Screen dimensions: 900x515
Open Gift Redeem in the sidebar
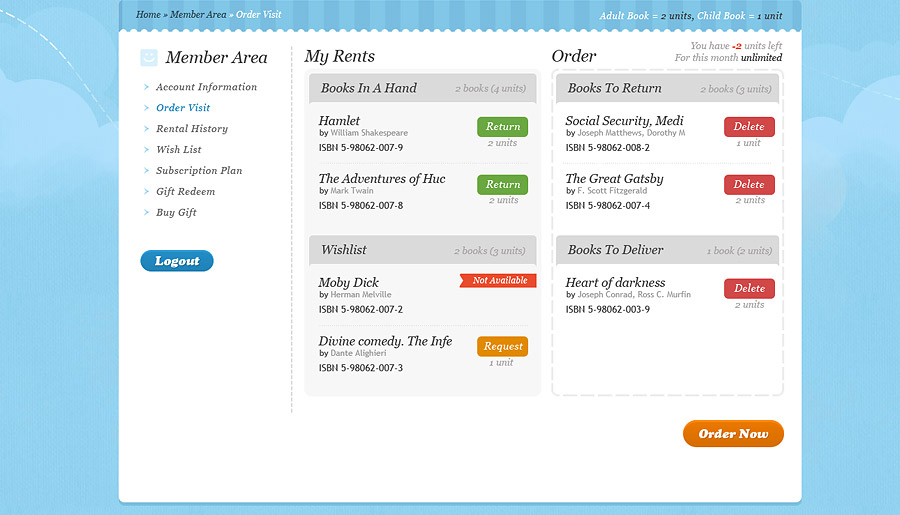coord(185,191)
